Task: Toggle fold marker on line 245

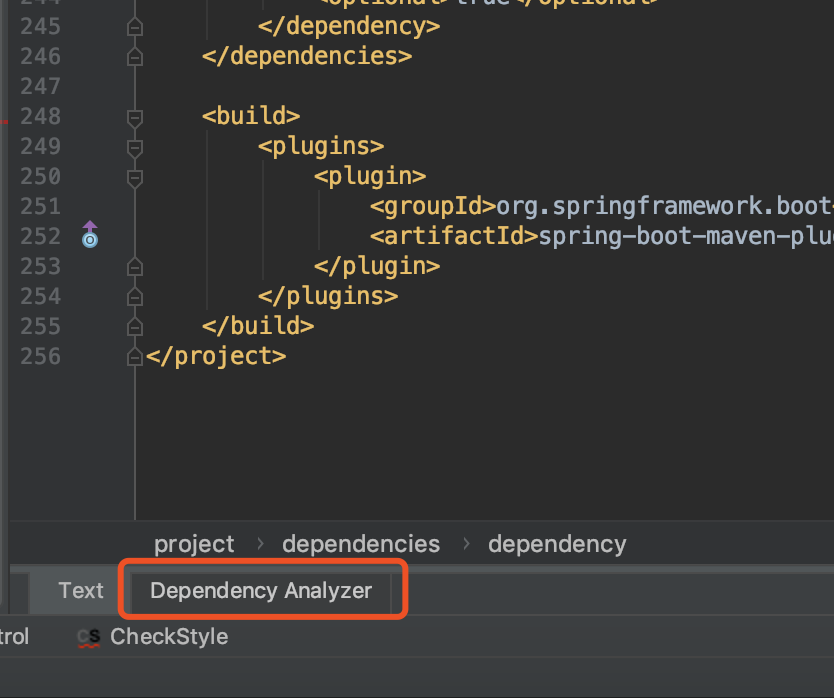Action: coord(135,26)
